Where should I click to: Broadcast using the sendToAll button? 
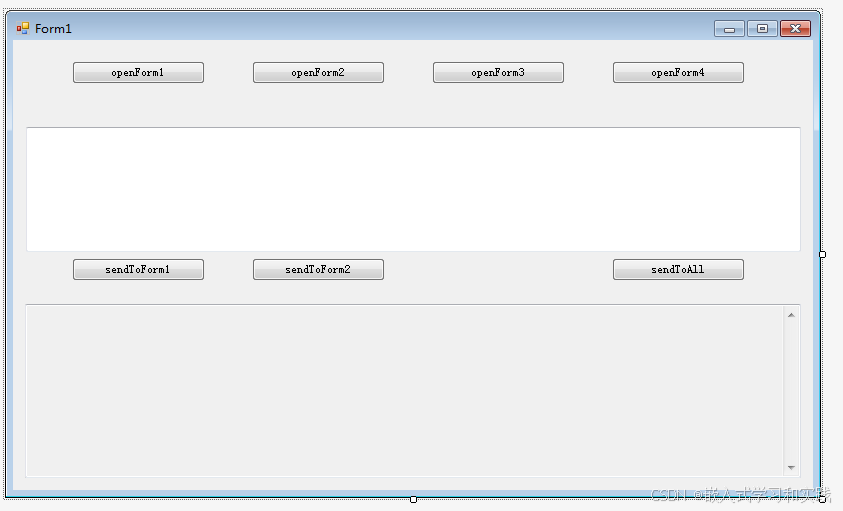tap(678, 269)
